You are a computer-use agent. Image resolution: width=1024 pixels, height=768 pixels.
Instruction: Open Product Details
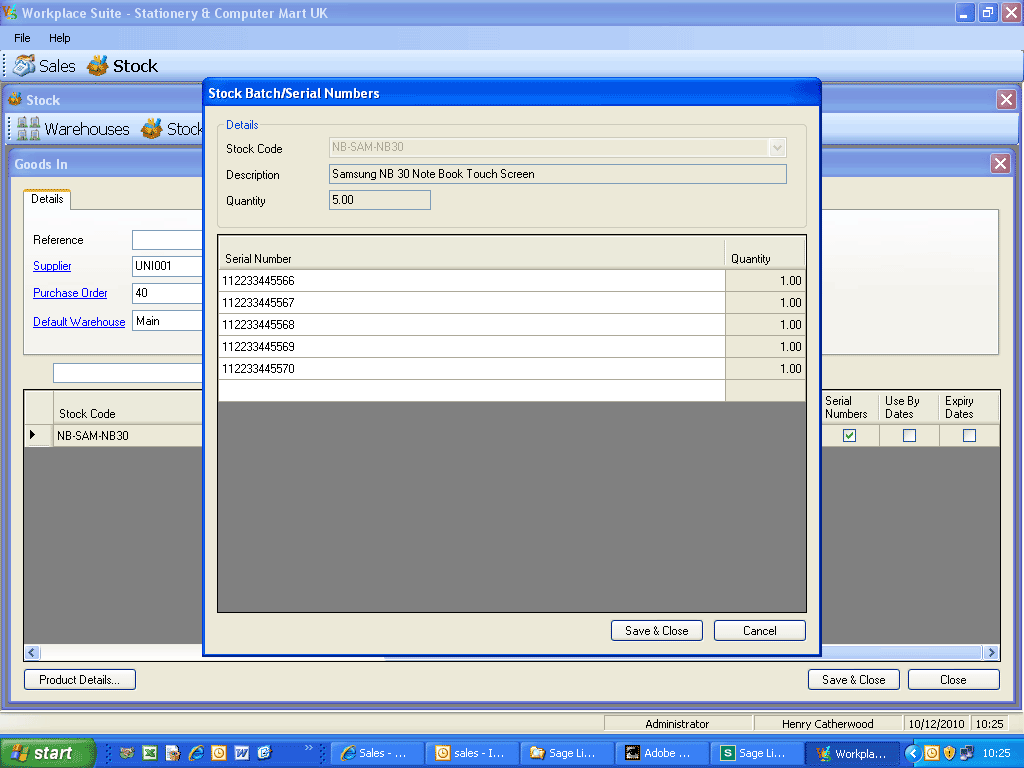coord(80,680)
